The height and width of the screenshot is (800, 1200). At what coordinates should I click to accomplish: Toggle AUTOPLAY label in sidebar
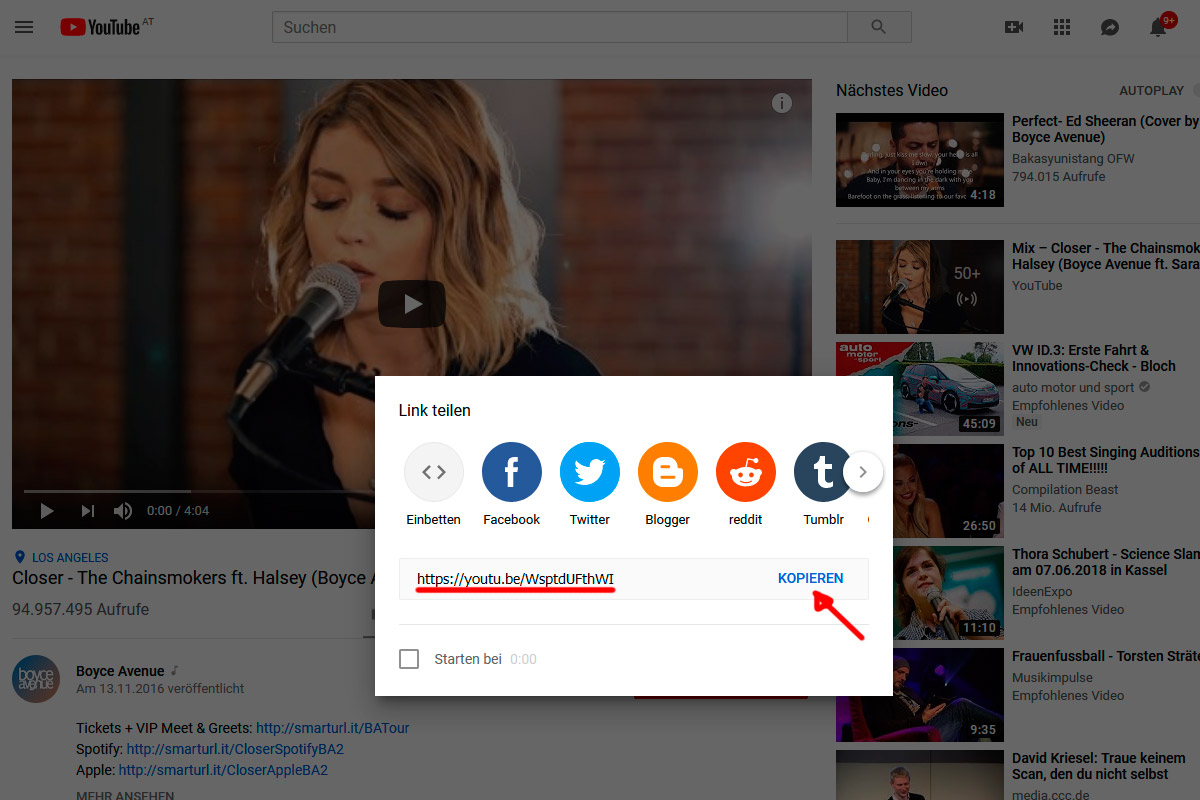tap(1151, 90)
